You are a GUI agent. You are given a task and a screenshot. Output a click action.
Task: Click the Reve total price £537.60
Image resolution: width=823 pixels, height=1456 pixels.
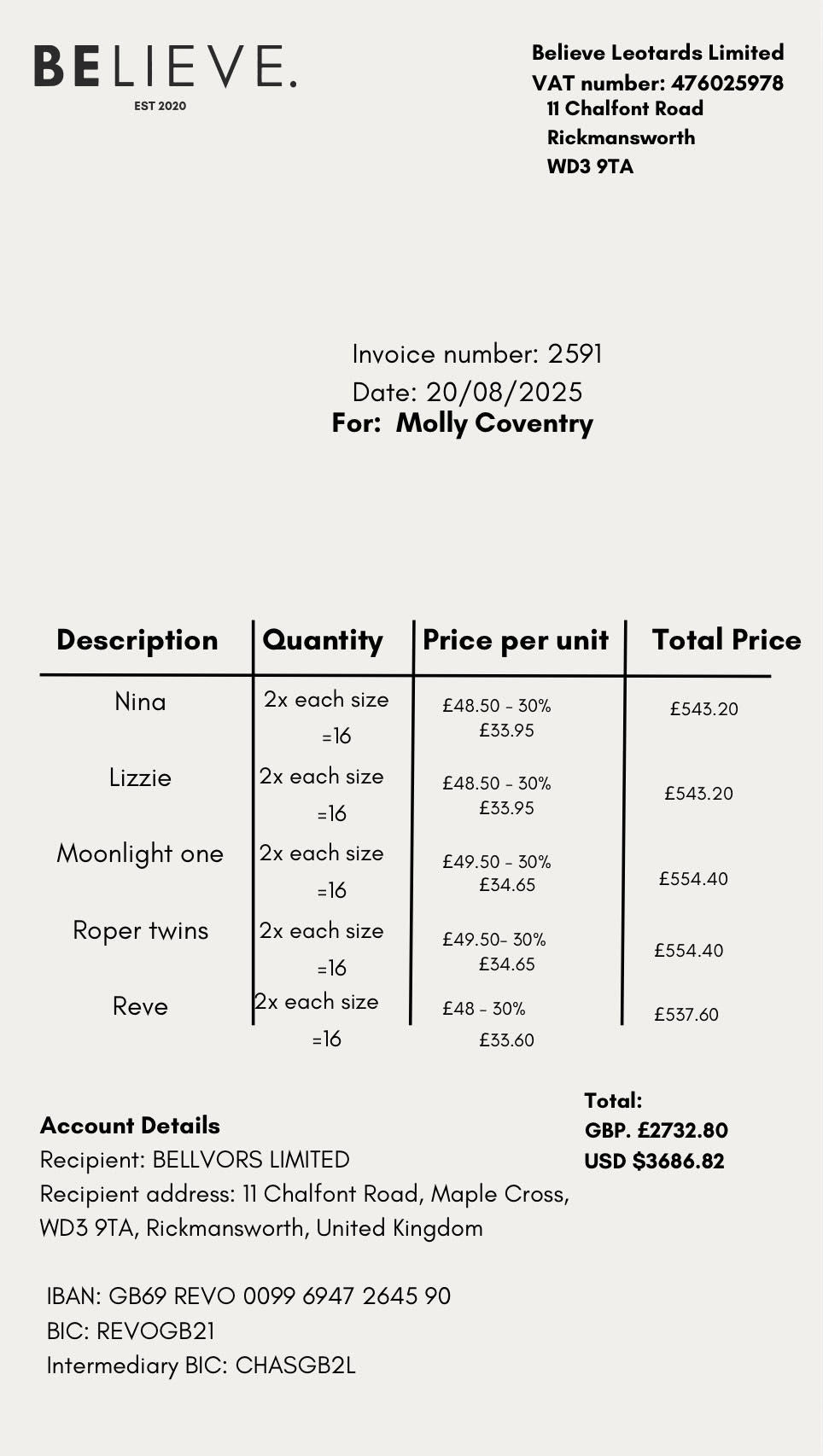[686, 1015]
